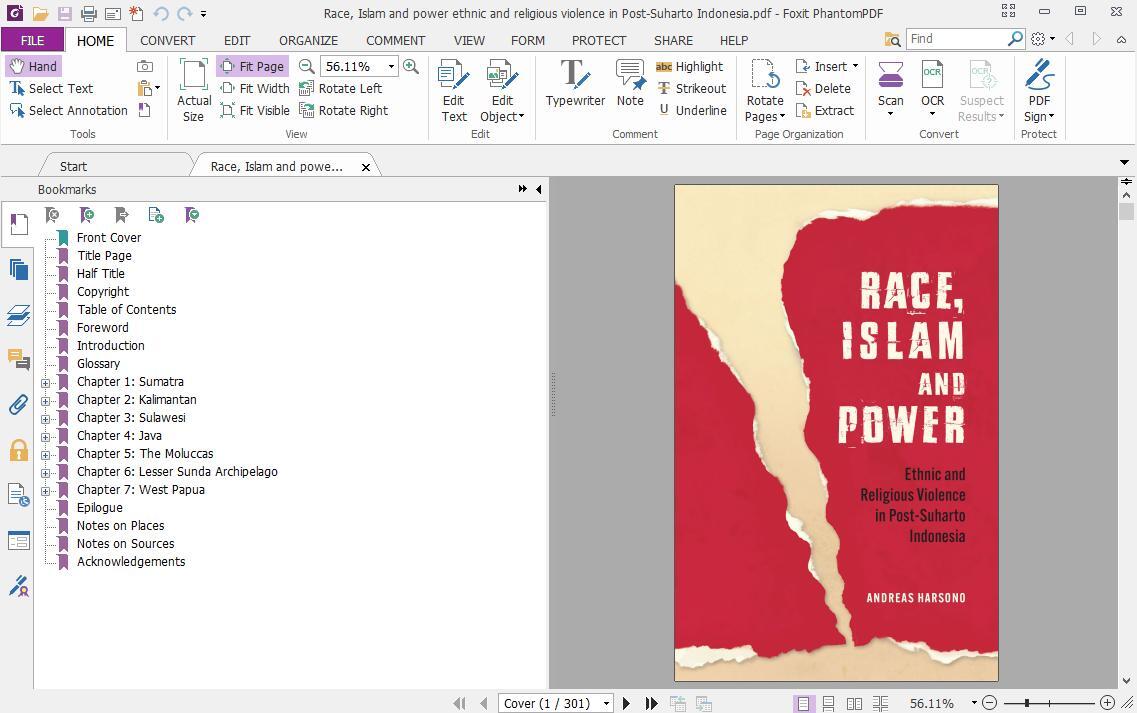
Task: Select the Edit Text tool
Action: [454, 91]
